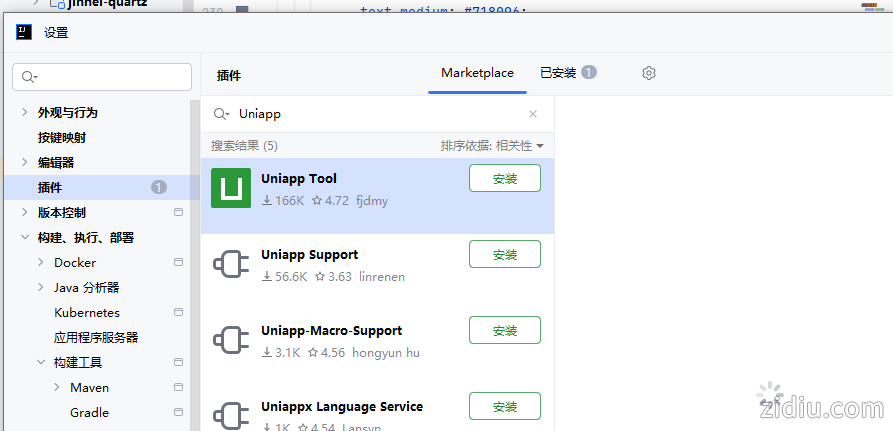The width and height of the screenshot is (893, 431).
Task: Install the Uniapp-Macro-Support plugin
Action: click(x=505, y=330)
